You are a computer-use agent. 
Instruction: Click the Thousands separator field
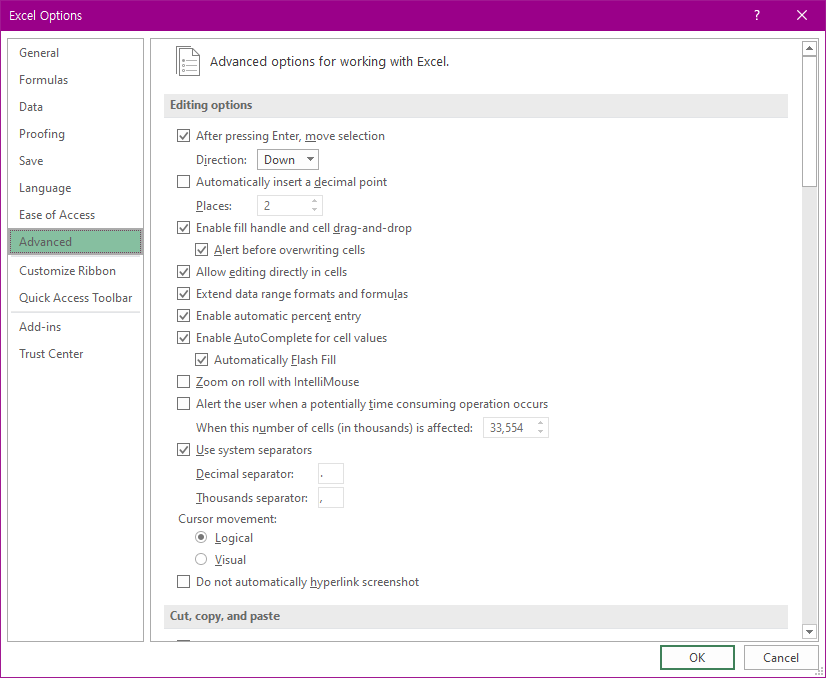tap(331, 498)
